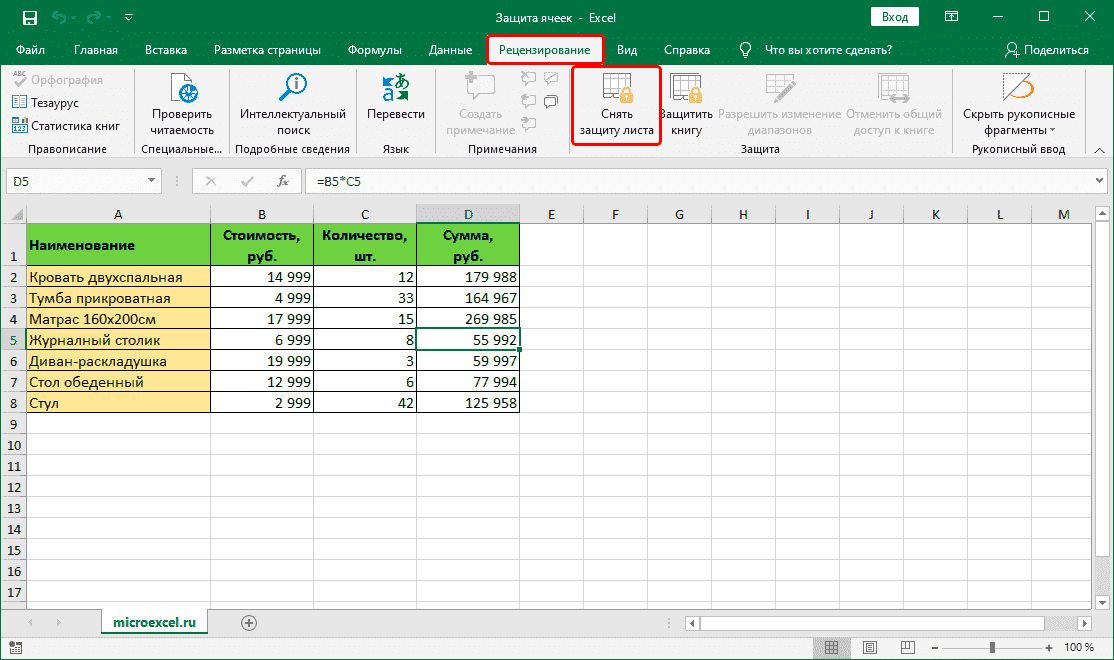Collapse the ribbon with the chevron

pyautogui.click(x=1097, y=148)
